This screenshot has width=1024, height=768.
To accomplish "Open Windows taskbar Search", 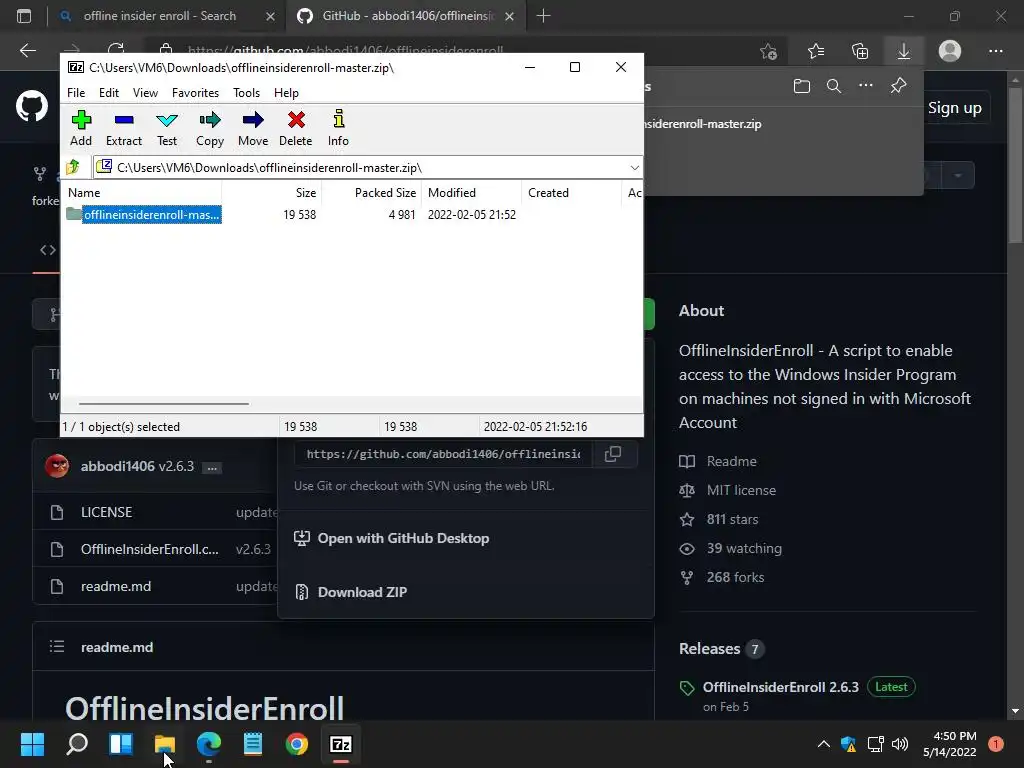I will (x=77, y=744).
